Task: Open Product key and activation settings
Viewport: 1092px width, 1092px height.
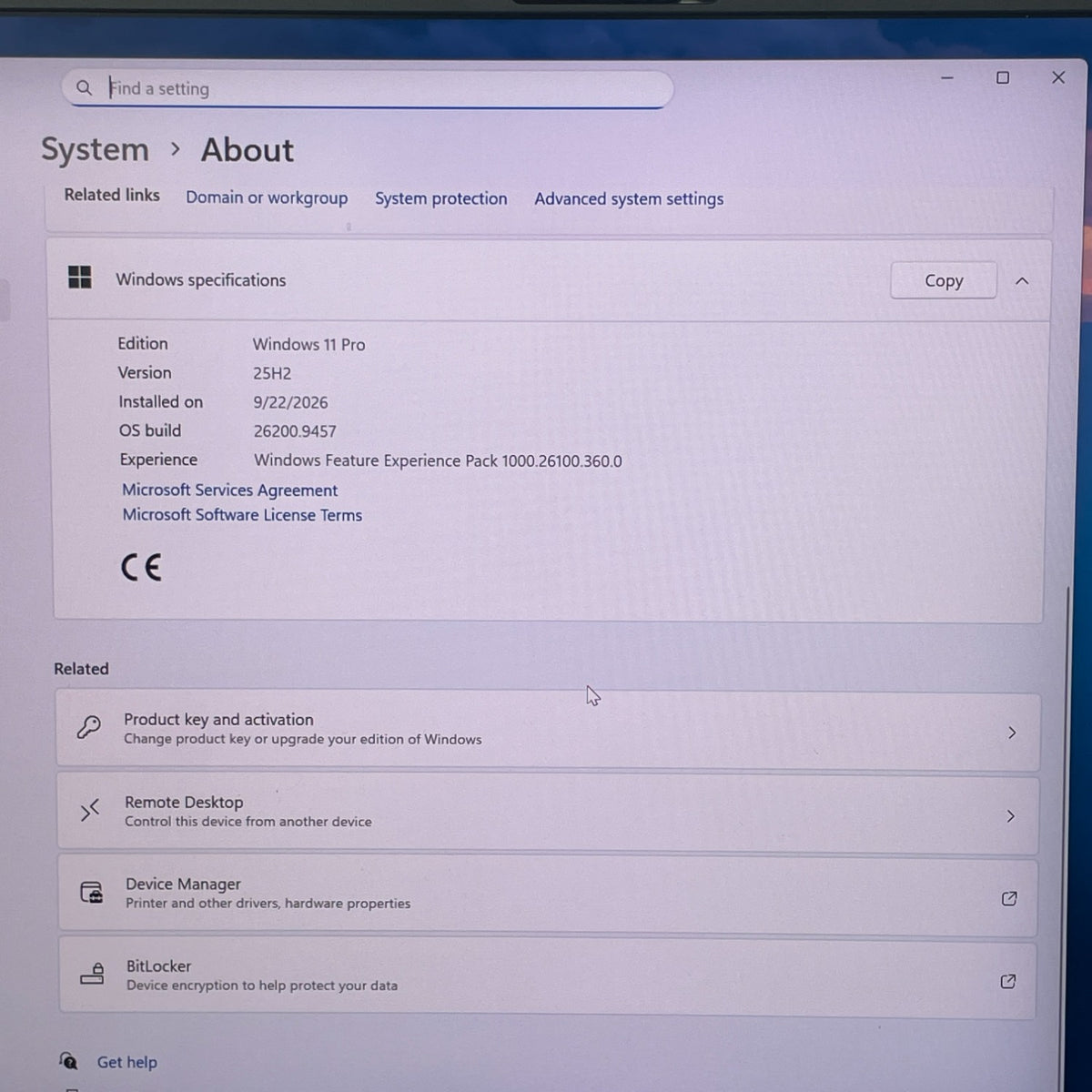Action: tap(548, 730)
